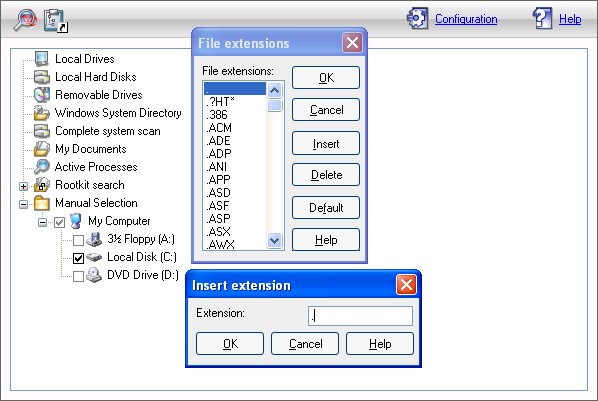Select the Local Hard Disks icon
598x401 pixels.
coord(41,77)
